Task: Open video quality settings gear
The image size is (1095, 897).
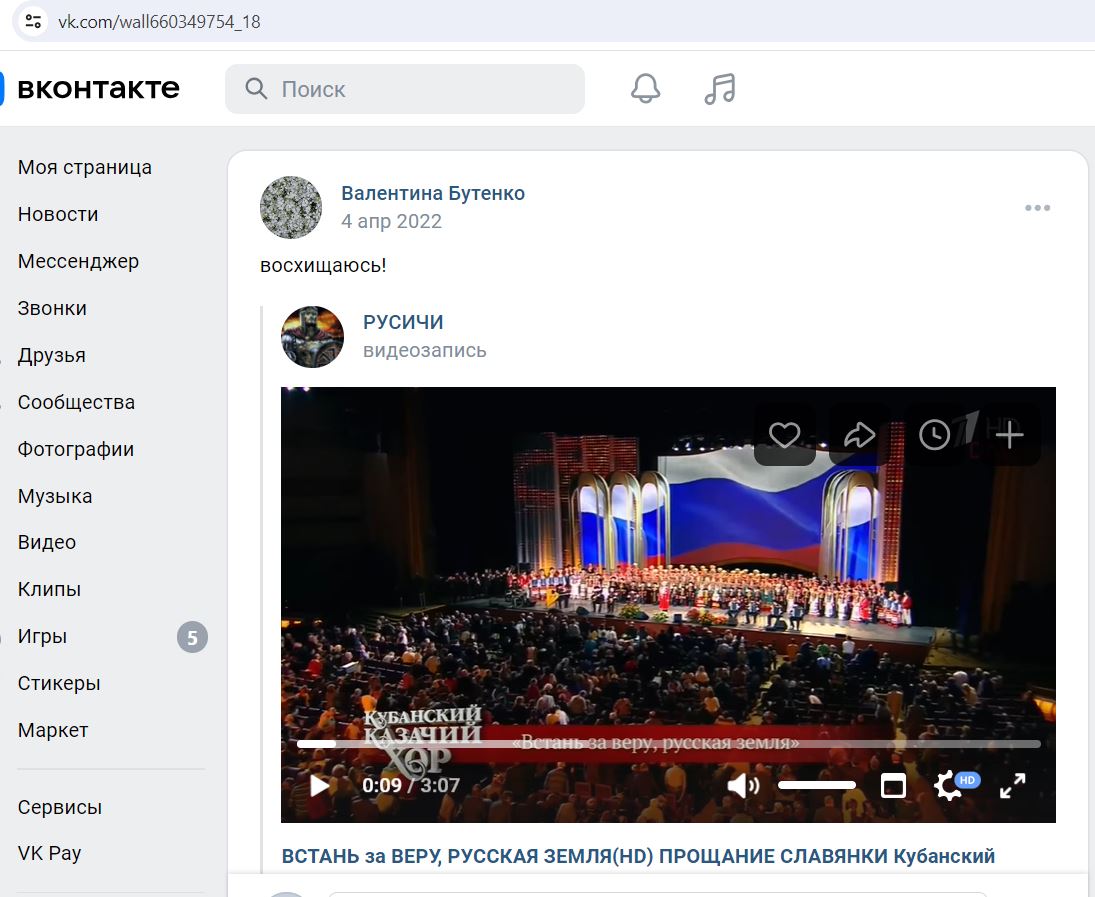Action: pyautogui.click(x=948, y=785)
